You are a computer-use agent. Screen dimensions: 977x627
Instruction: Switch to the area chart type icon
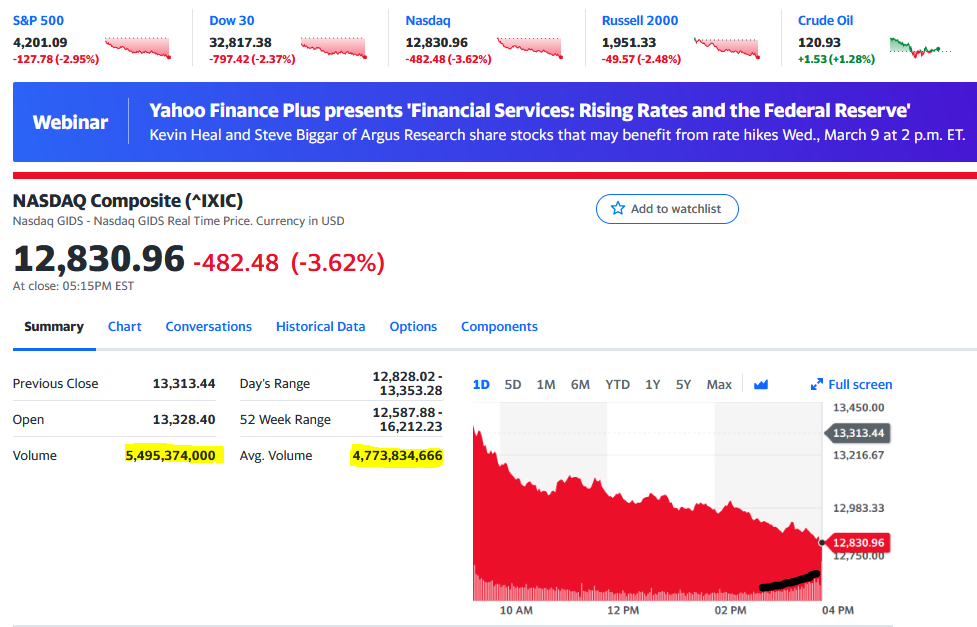click(761, 385)
